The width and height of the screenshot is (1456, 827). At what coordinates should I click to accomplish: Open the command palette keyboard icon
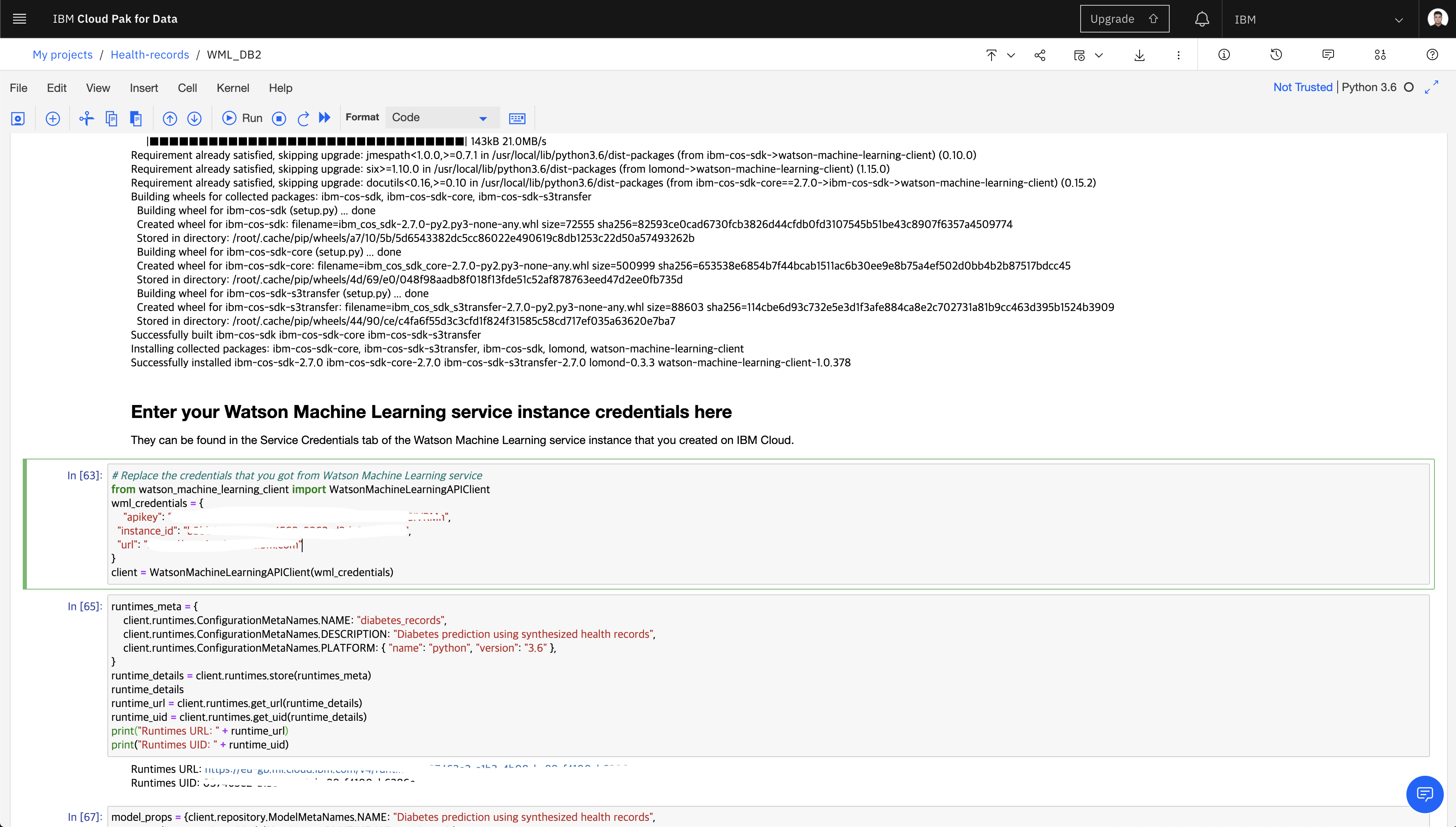tap(517, 118)
